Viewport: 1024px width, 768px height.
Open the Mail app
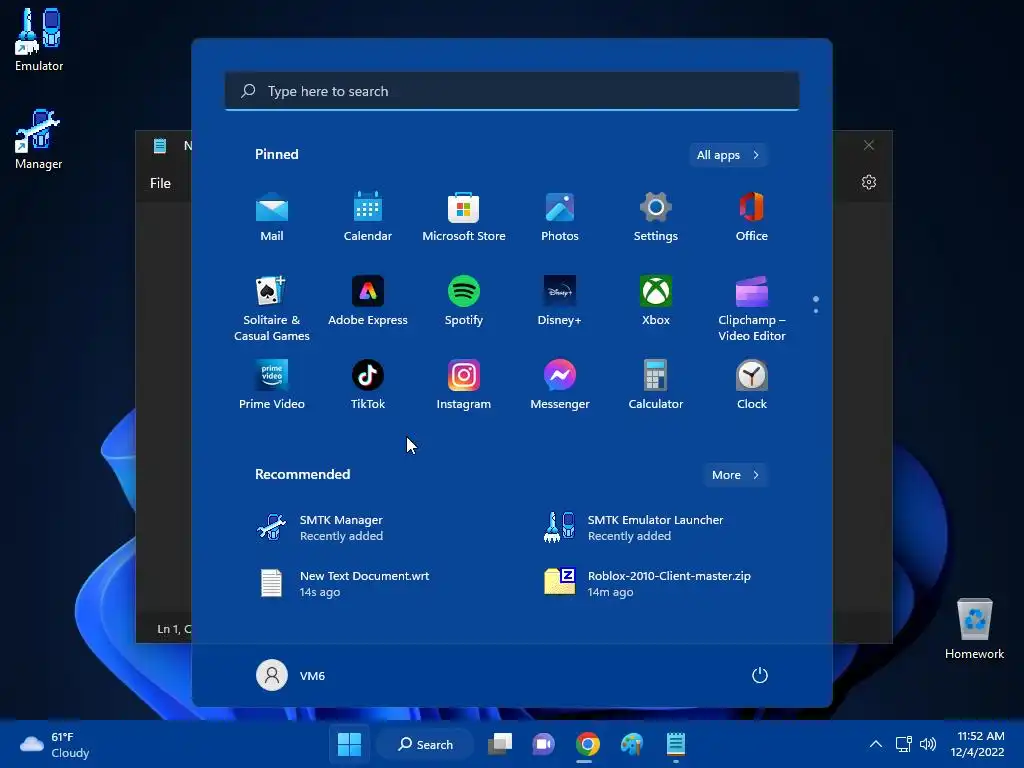point(272,217)
